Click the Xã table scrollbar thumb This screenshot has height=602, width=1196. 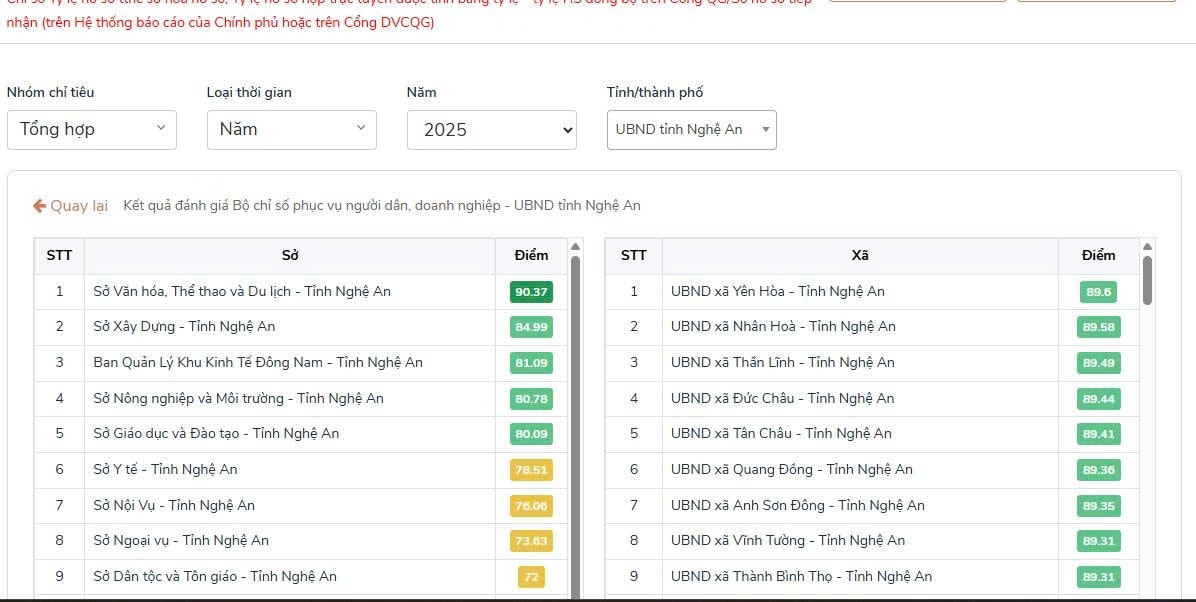[1147, 280]
